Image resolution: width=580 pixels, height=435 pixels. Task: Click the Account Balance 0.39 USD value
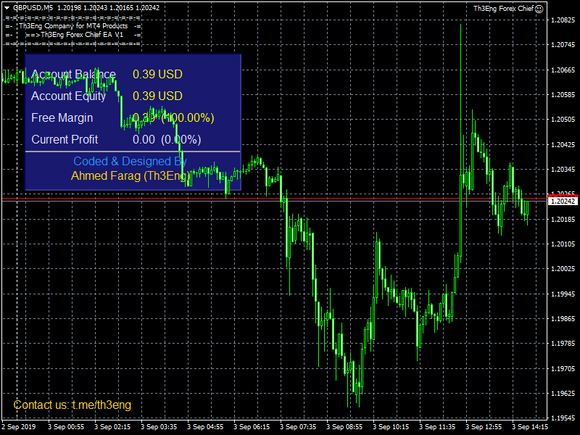(x=158, y=74)
